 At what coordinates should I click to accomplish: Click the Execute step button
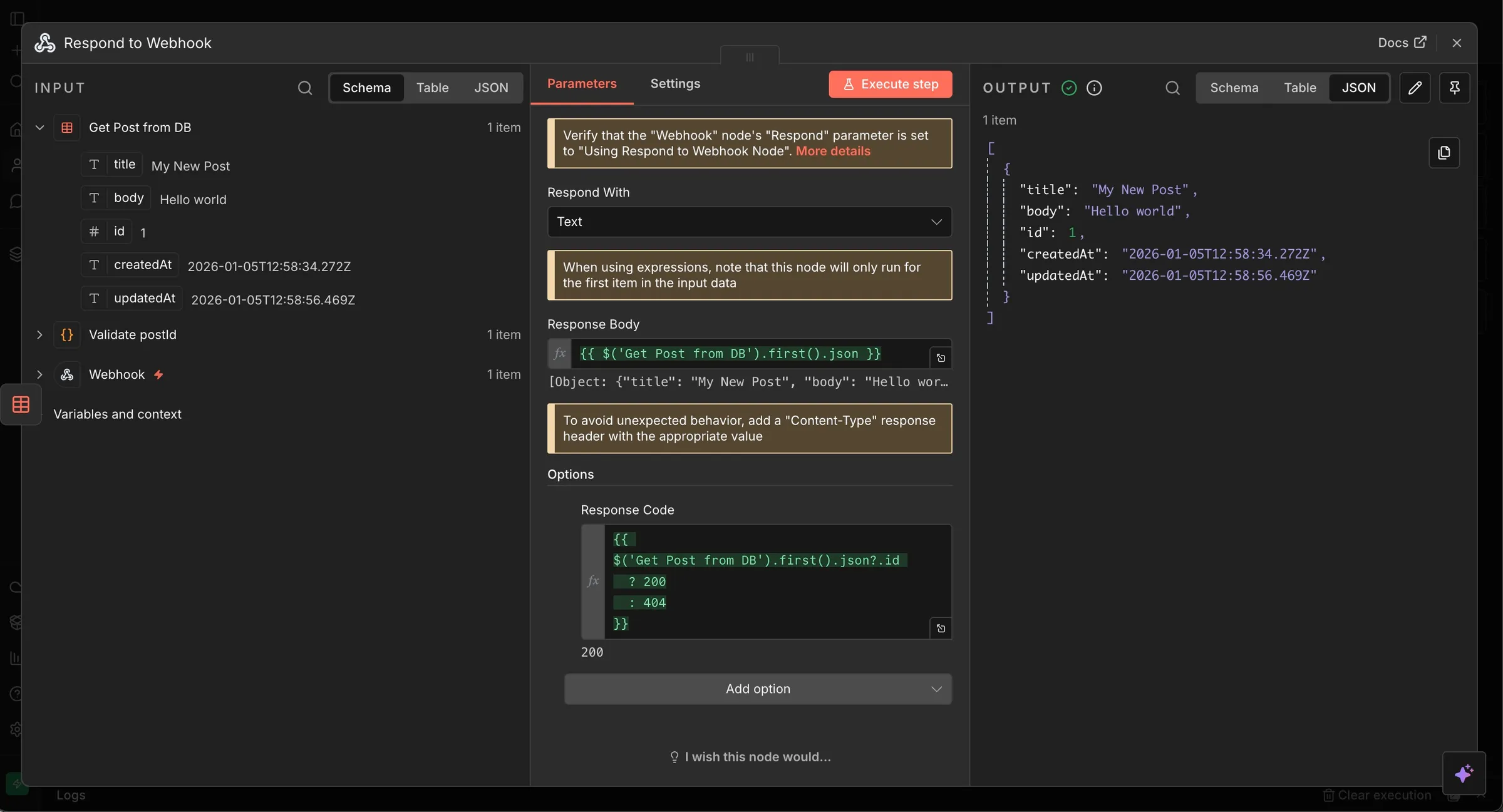[890, 84]
